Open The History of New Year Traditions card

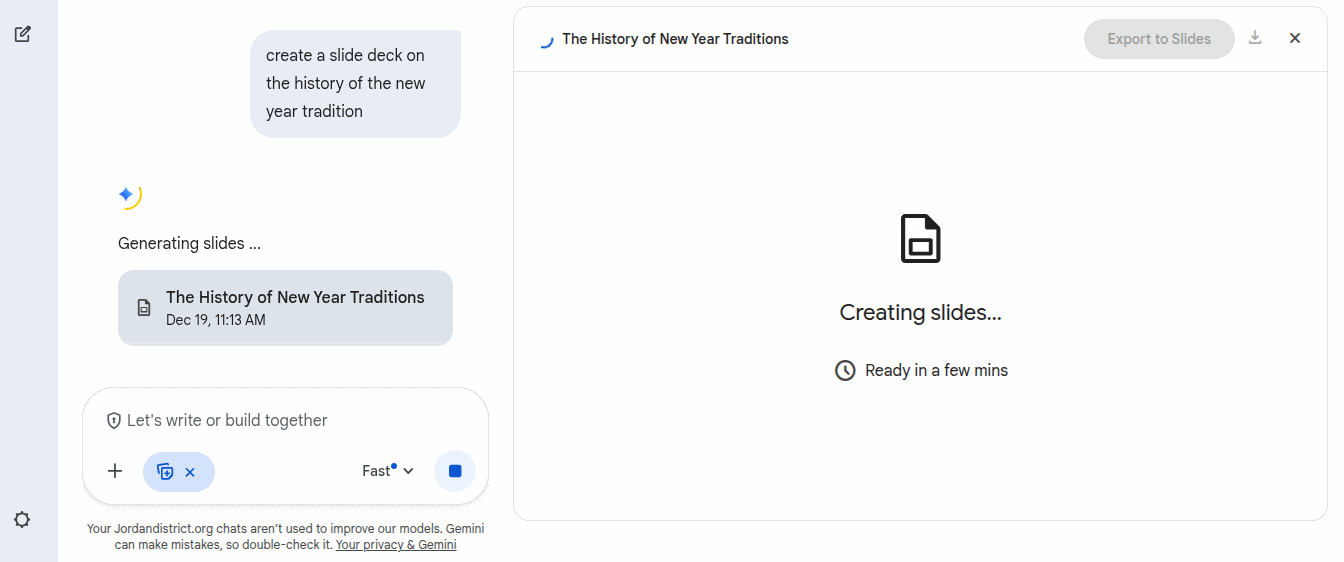click(x=285, y=307)
